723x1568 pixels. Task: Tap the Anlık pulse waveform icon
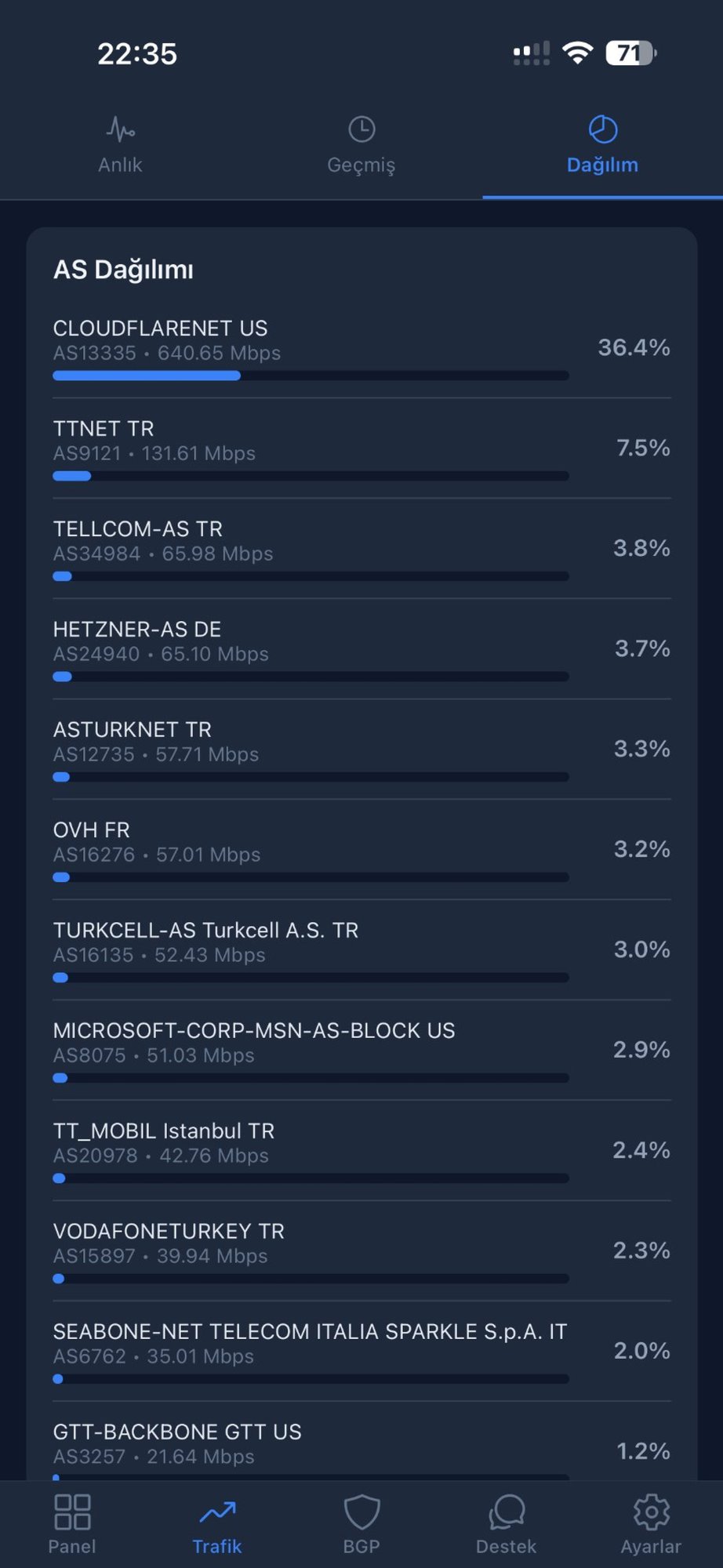pos(121,129)
